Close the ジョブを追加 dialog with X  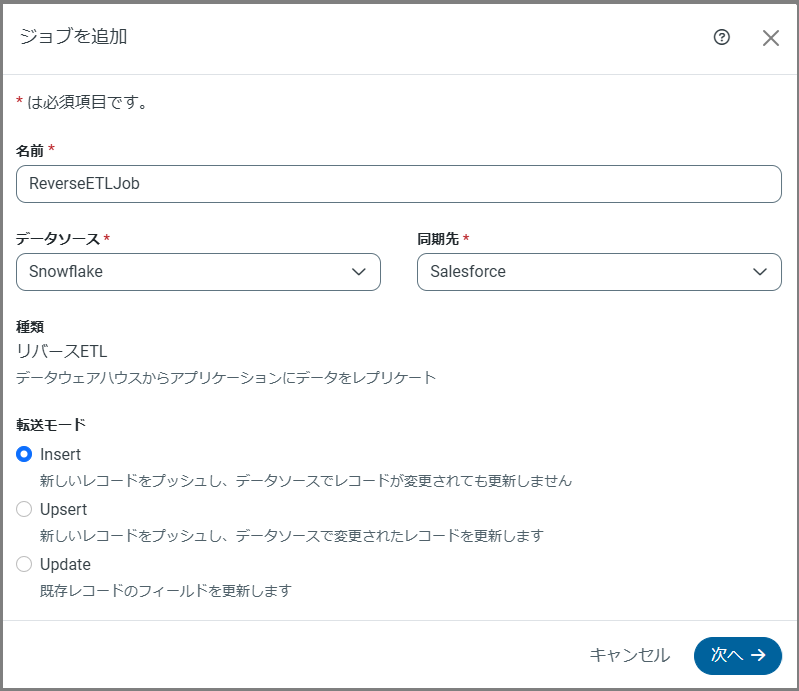point(770,38)
